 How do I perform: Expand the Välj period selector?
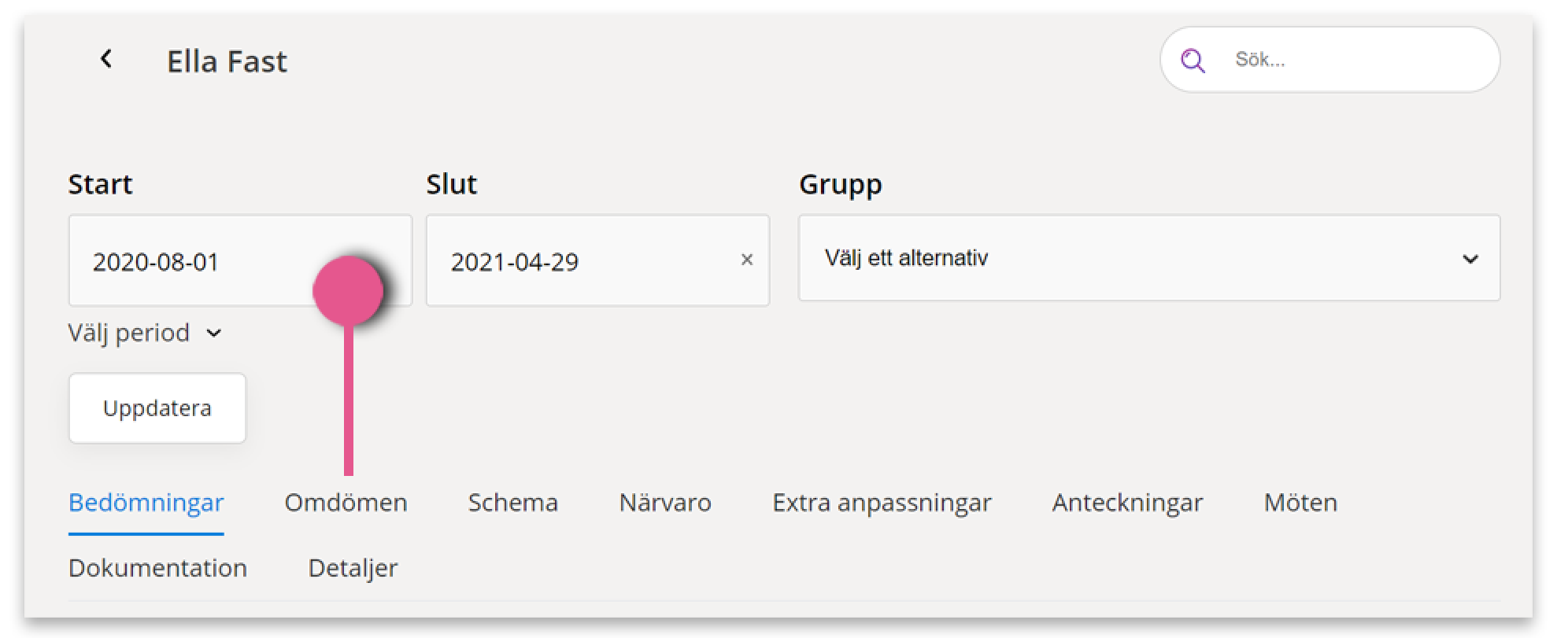point(146,333)
